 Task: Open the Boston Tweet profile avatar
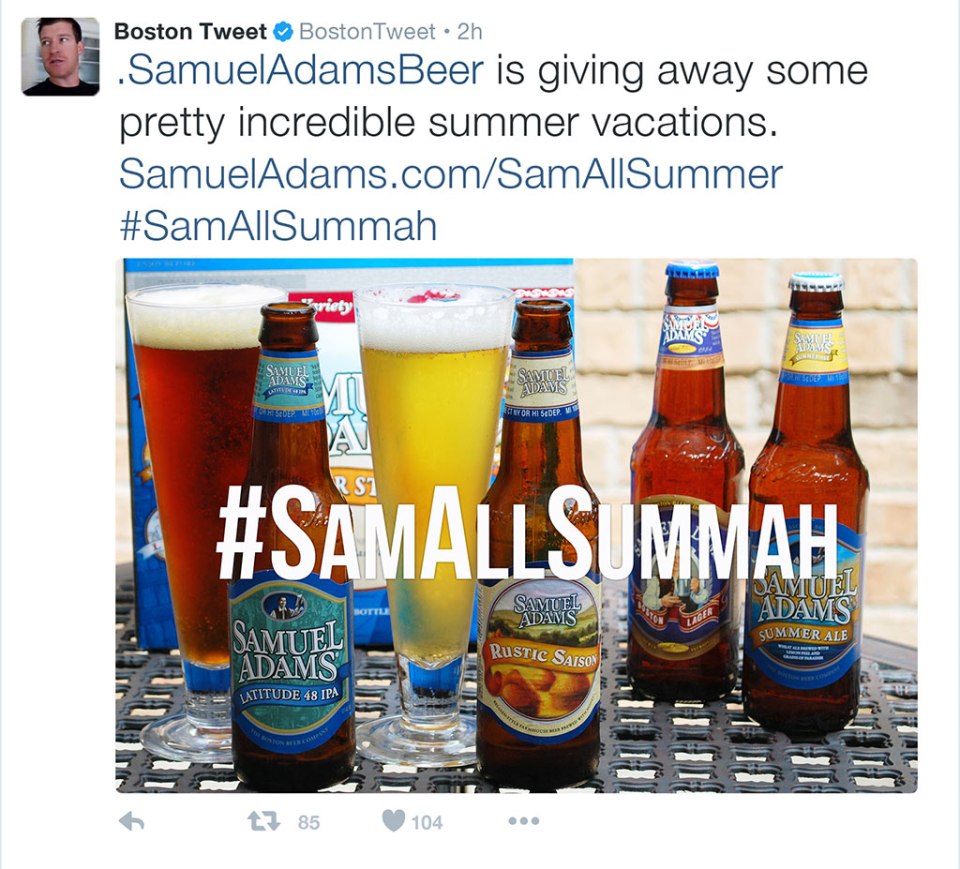coord(60,56)
